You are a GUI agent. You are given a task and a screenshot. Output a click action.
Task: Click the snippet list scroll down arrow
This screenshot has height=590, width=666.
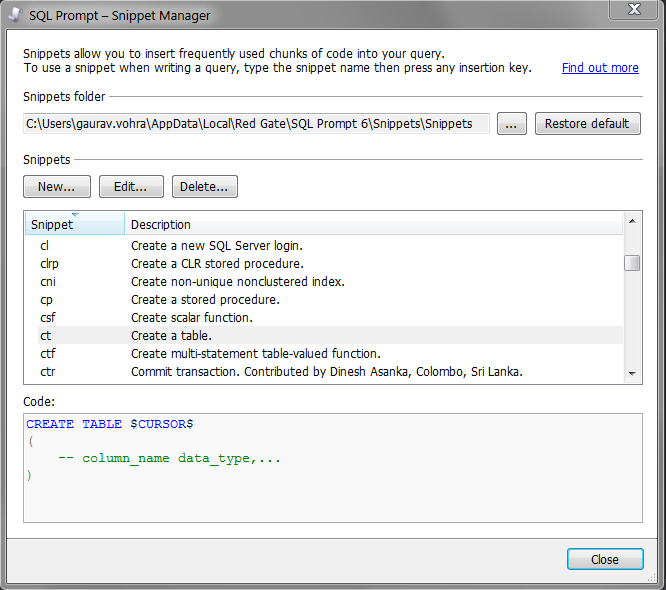632,373
